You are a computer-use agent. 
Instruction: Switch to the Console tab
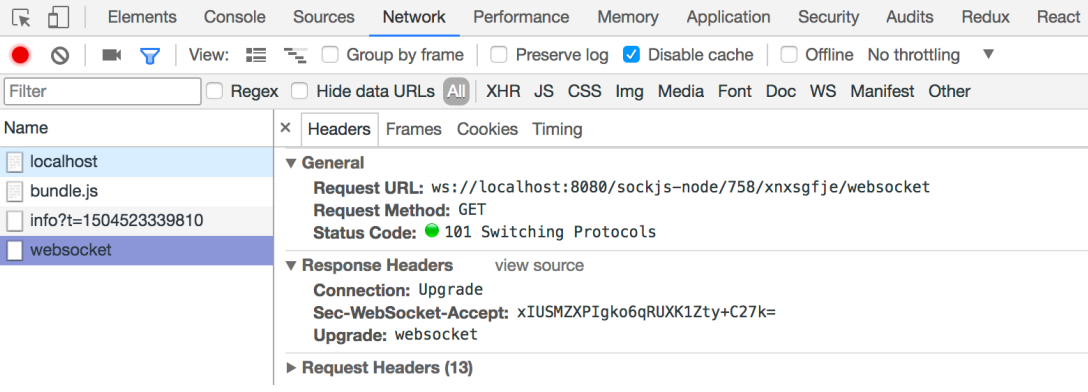(235, 17)
